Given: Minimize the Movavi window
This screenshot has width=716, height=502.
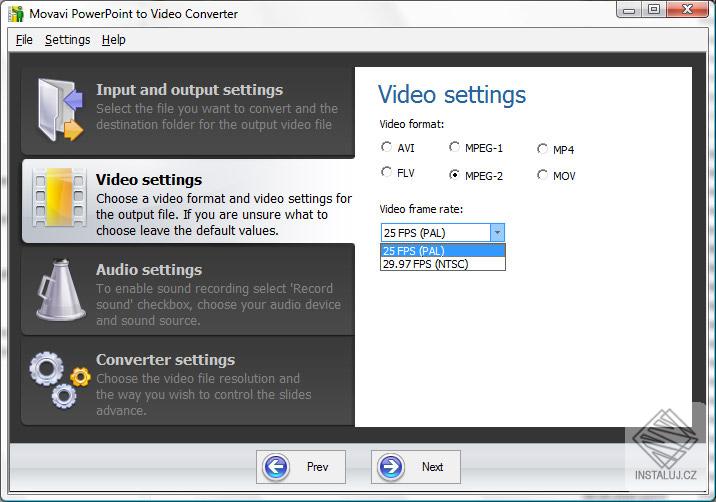Looking at the screenshot, I should tap(629, 10).
